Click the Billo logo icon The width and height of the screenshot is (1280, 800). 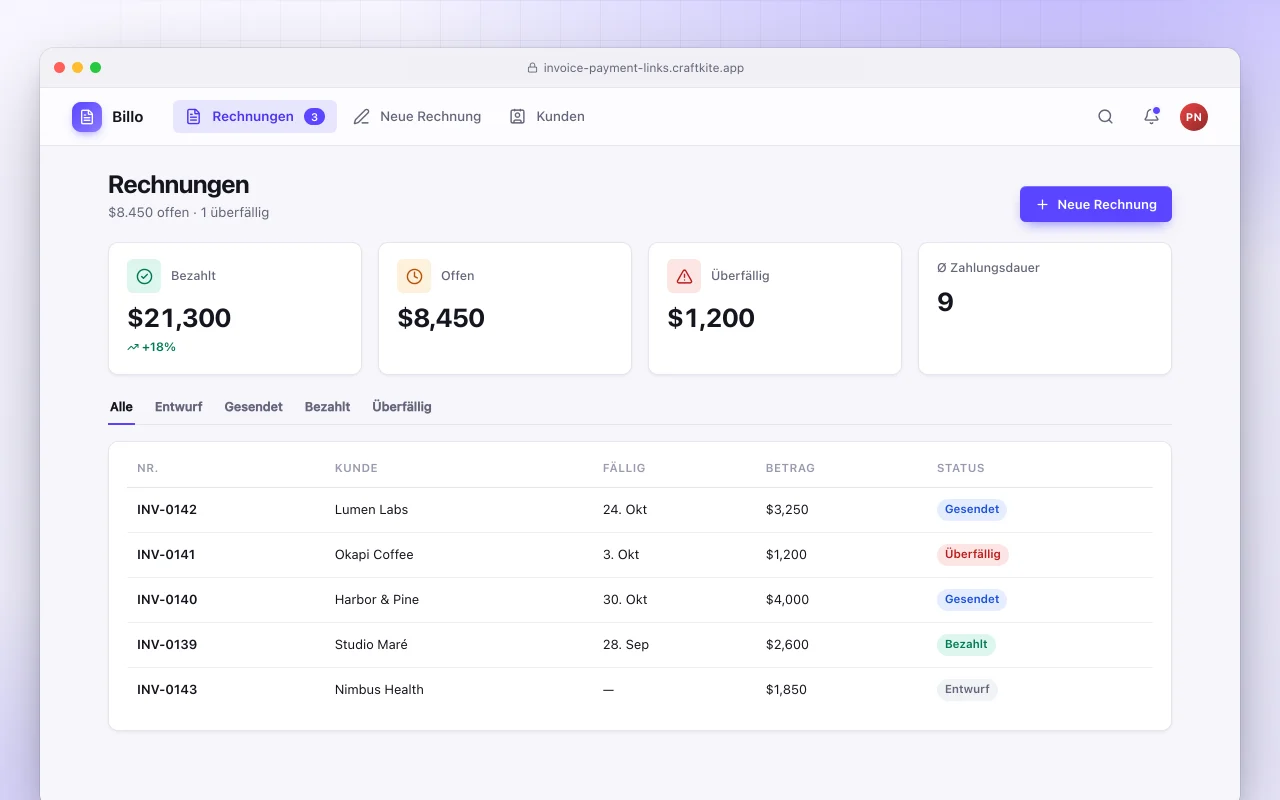(x=87, y=117)
